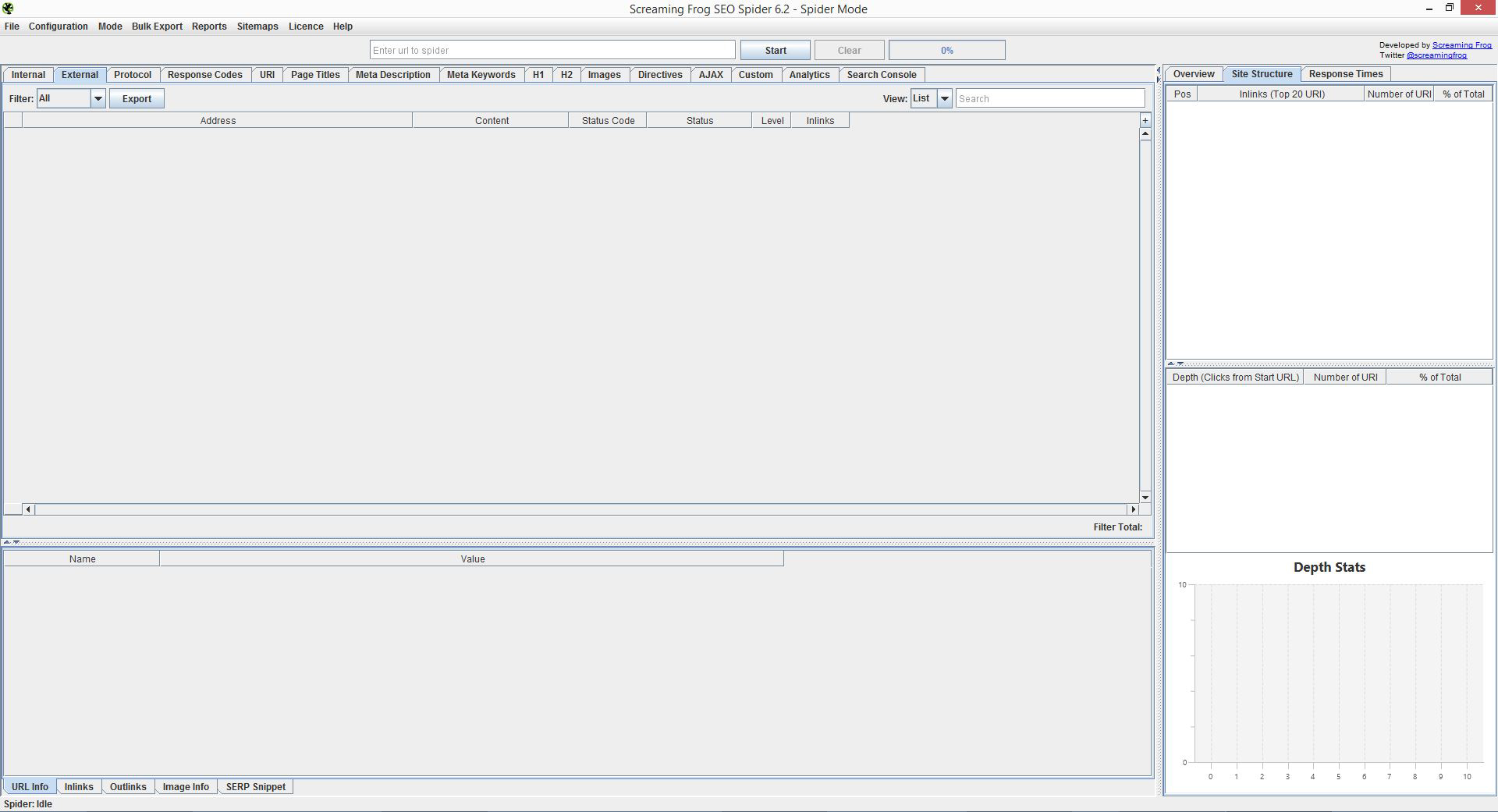Click the Inlinks (Top 20 URI) column header
Viewport: 1498px width, 812px height.
[x=1281, y=94]
